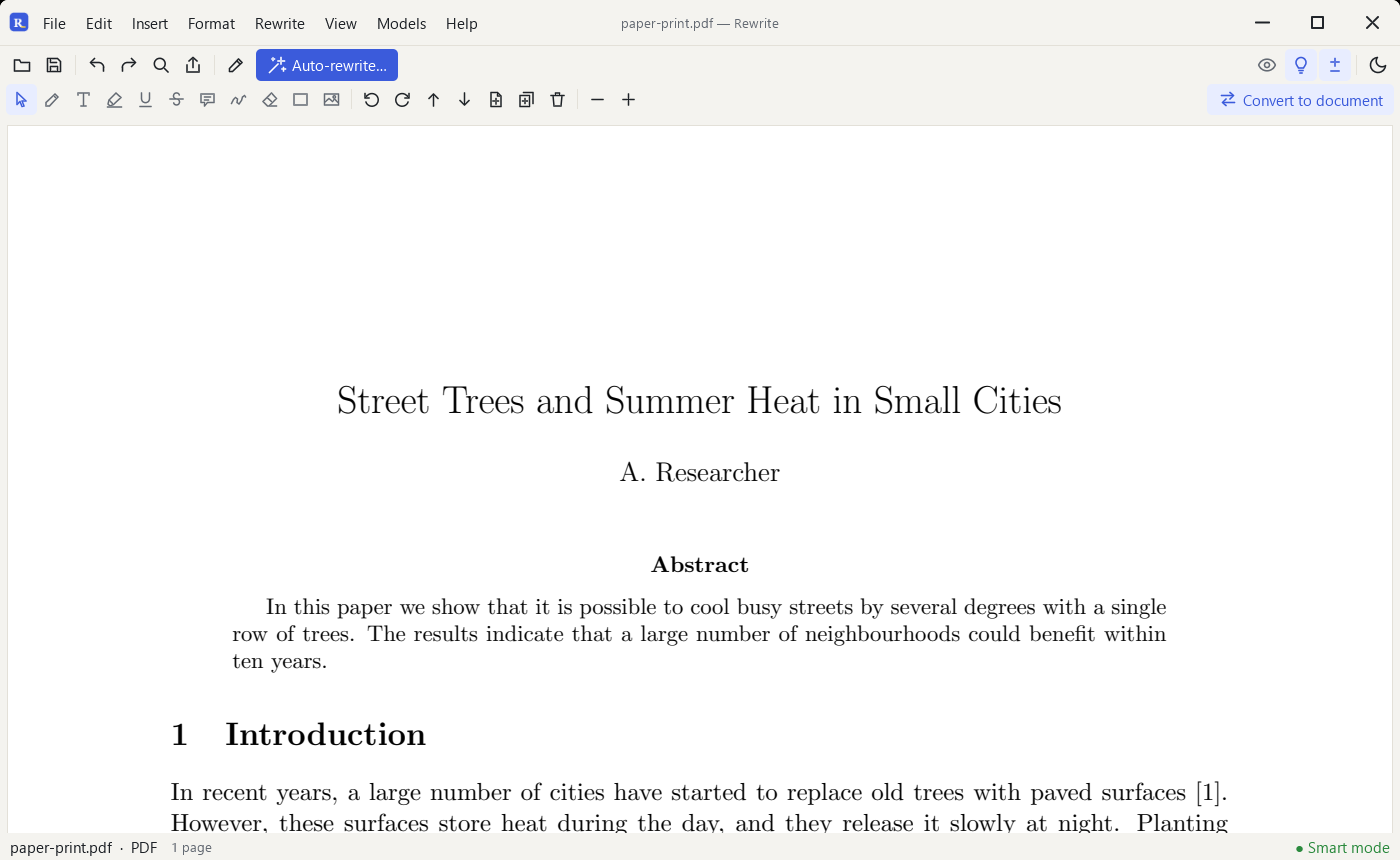The image size is (1400, 860).
Task: Select the pointer selection tool
Action: tap(21, 100)
